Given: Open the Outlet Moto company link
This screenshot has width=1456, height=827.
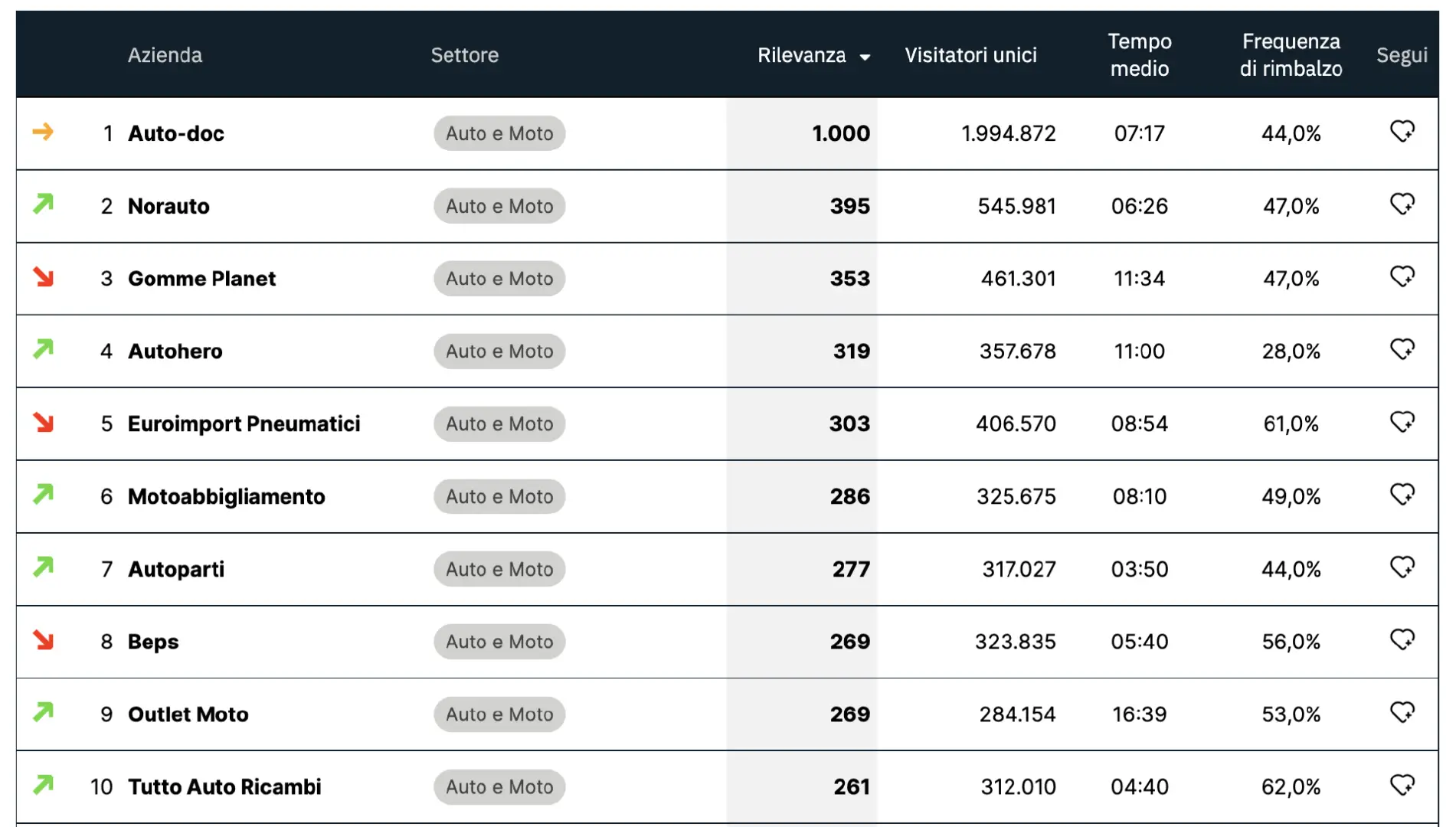Looking at the screenshot, I should [x=188, y=714].
